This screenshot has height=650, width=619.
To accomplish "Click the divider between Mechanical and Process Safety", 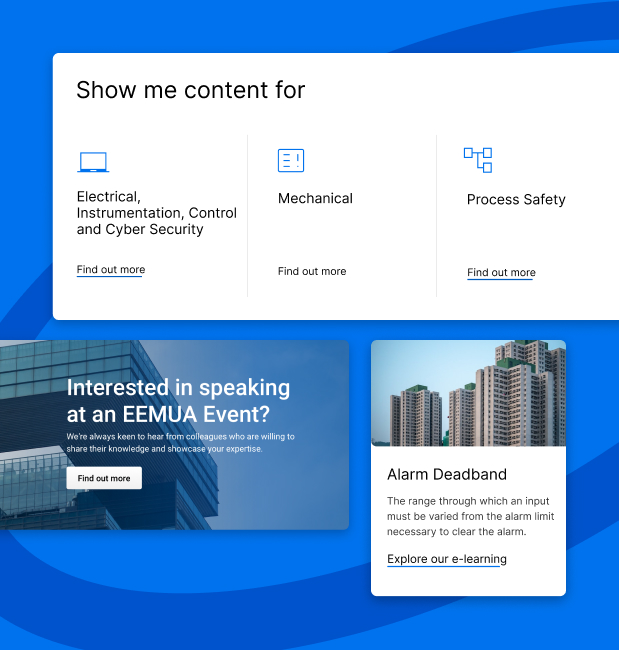I will [x=436, y=215].
